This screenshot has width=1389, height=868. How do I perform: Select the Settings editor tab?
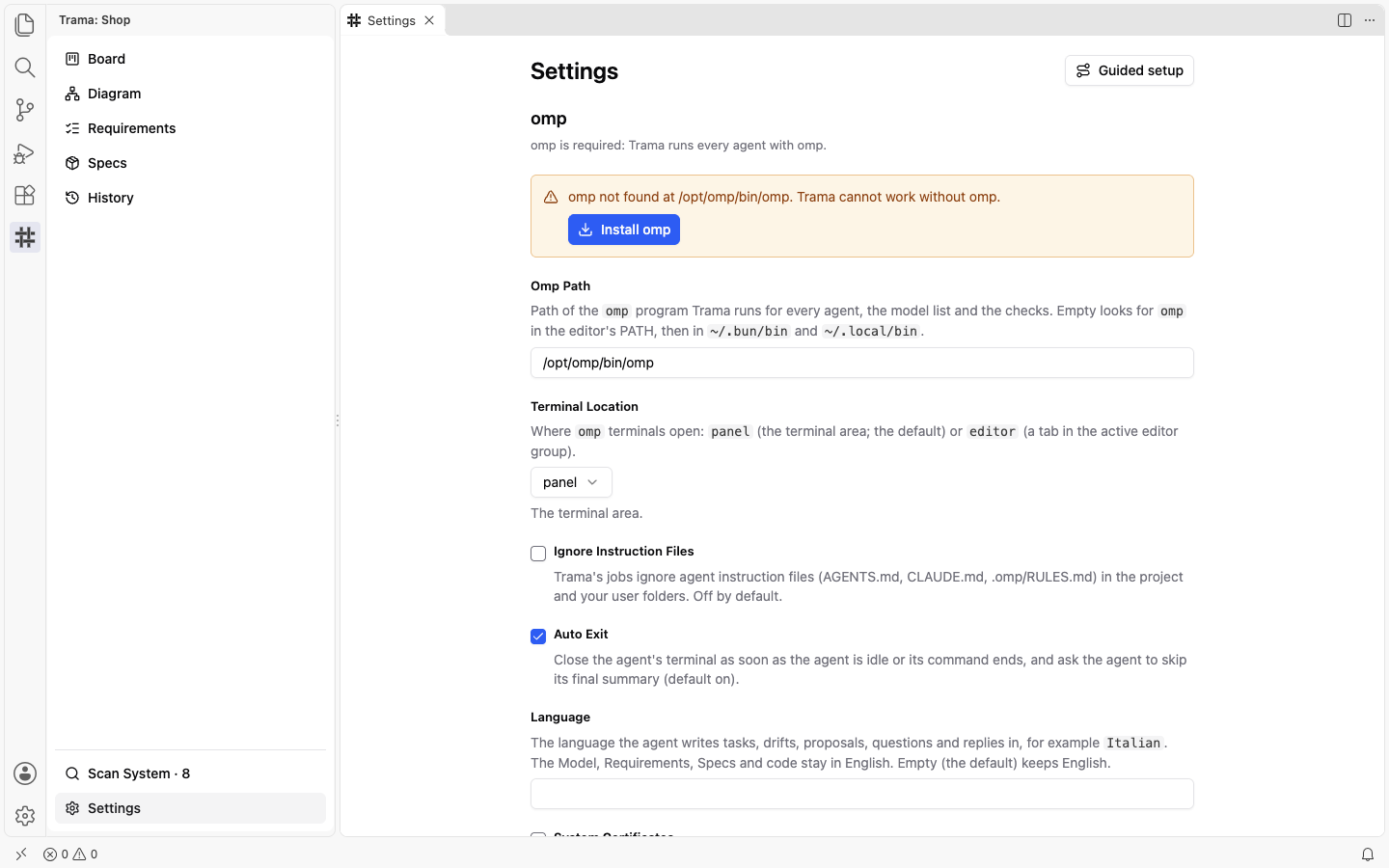(x=393, y=20)
